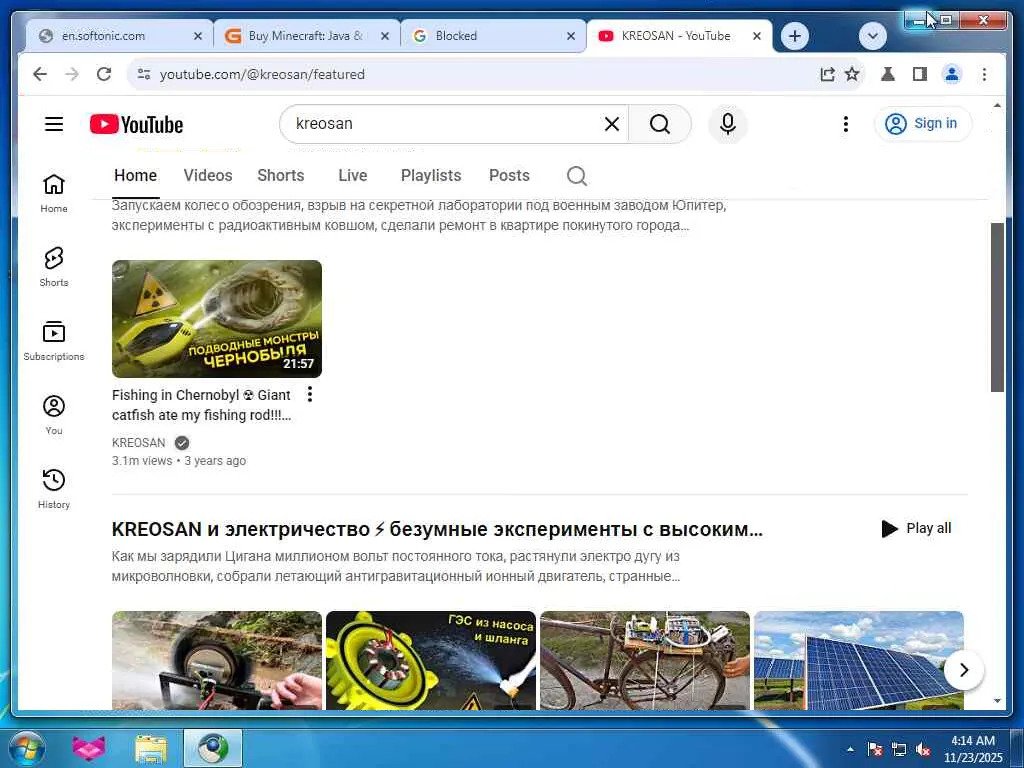The width and height of the screenshot is (1024, 768).
Task: Open the network tray icon
Action: (899, 749)
